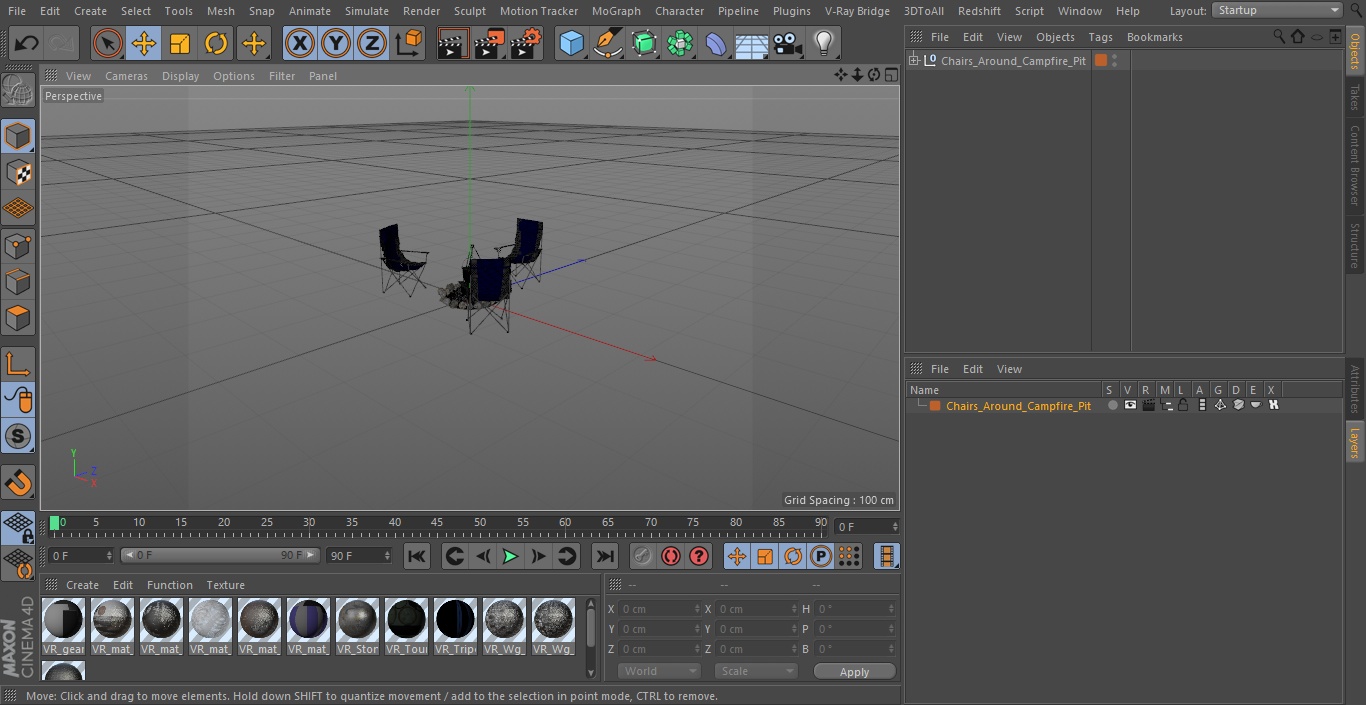1366x705 pixels.
Task: Open the World coordinate dropdown
Action: 658,671
